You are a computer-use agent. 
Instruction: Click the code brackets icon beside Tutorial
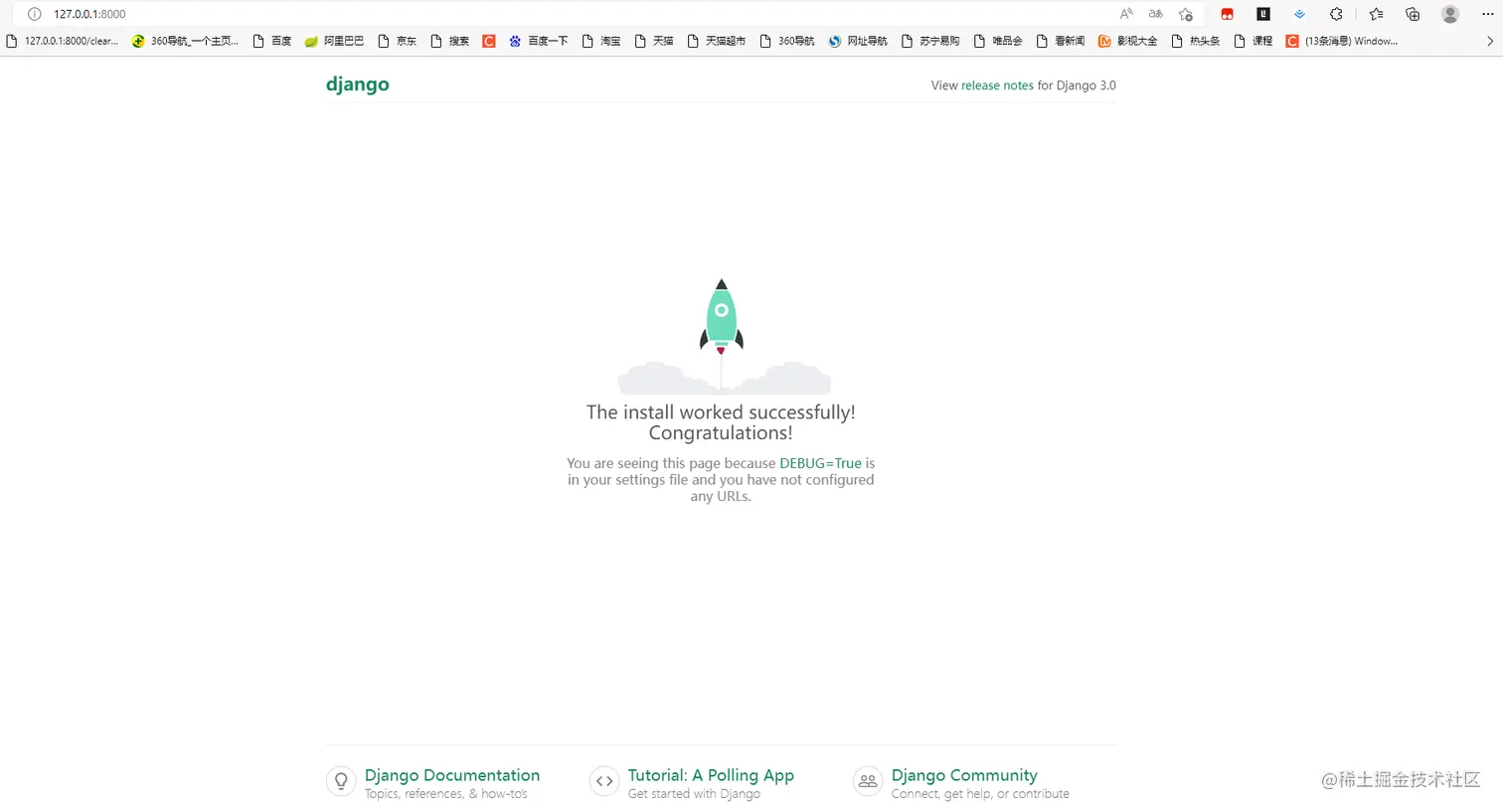[x=604, y=781]
